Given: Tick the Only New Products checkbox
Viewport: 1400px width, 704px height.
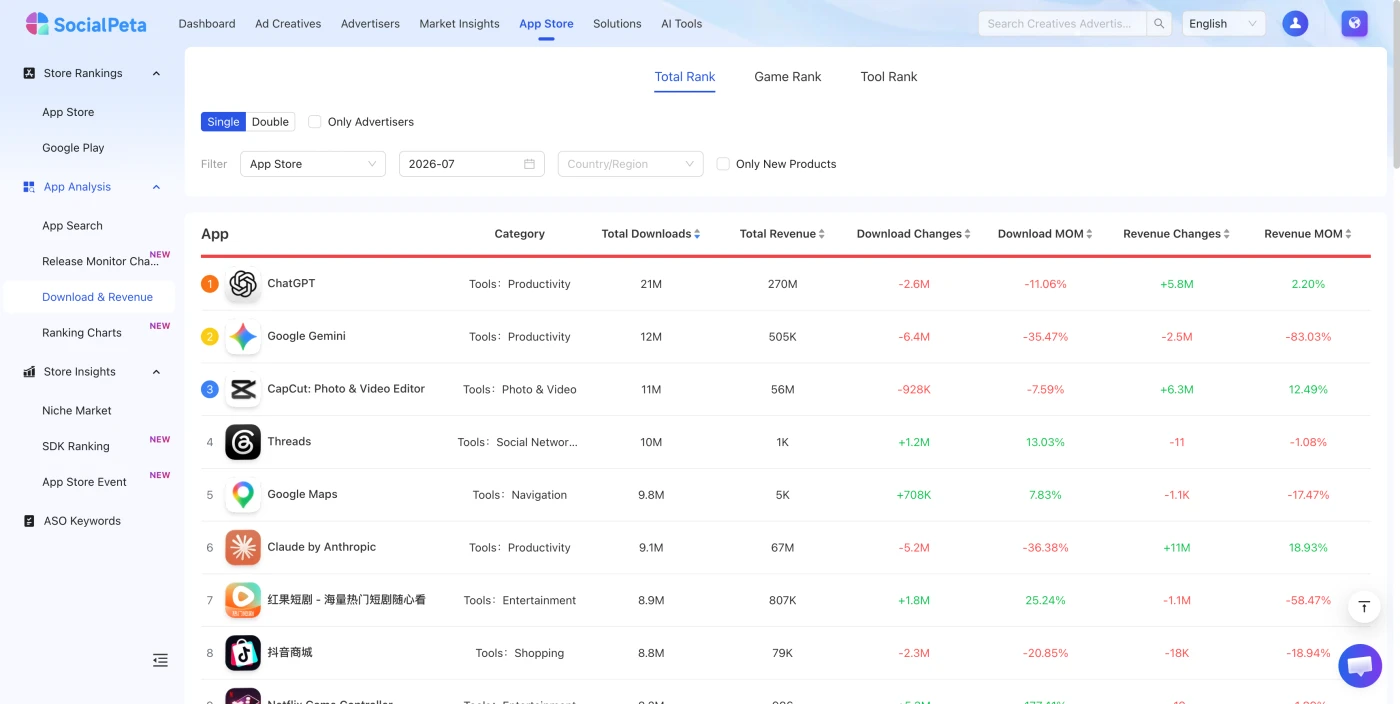Looking at the screenshot, I should (723, 164).
